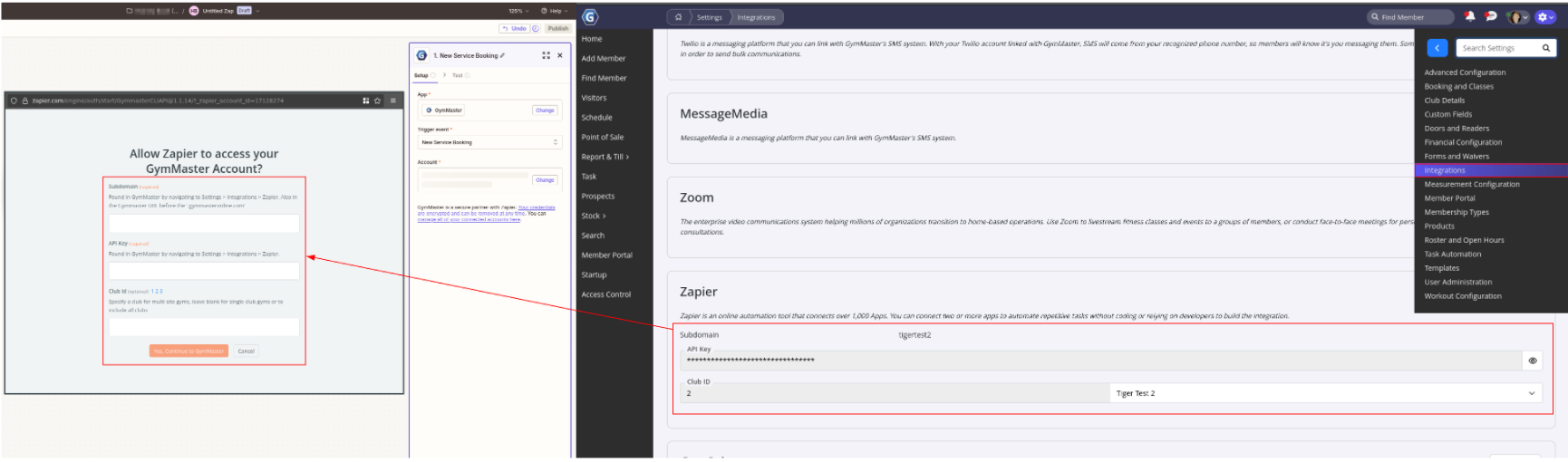Screen dimensions: 1568x462
Task: Open Point of Sale in the sidebar
Action: pos(603,137)
